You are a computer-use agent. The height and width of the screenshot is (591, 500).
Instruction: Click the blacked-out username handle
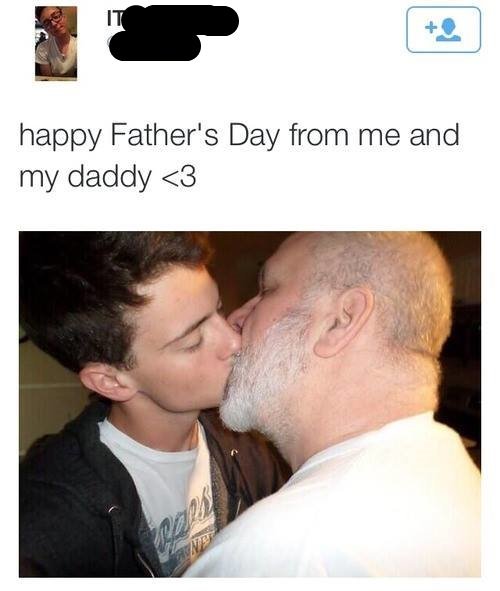(x=155, y=46)
